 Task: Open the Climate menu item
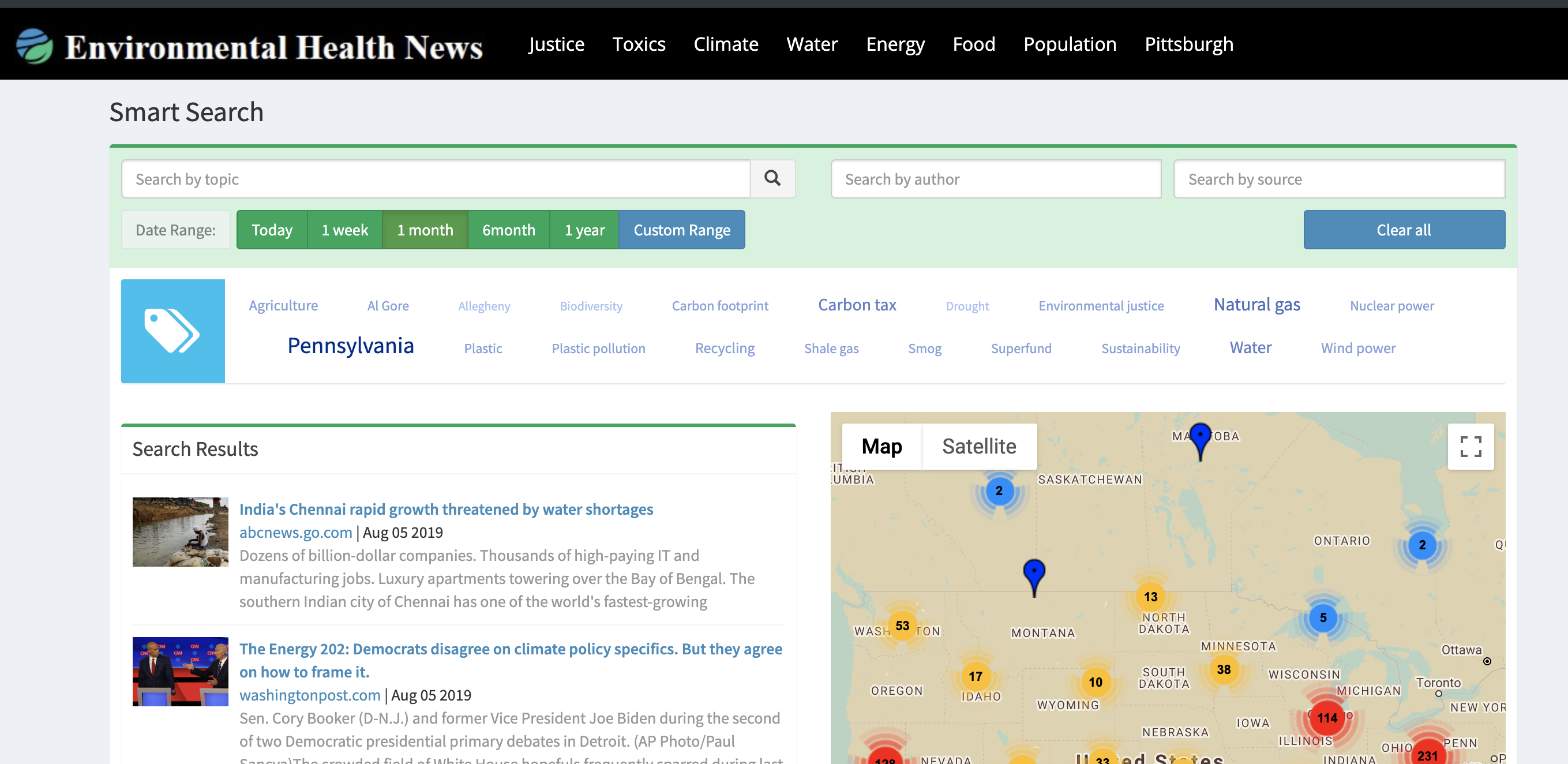(726, 44)
